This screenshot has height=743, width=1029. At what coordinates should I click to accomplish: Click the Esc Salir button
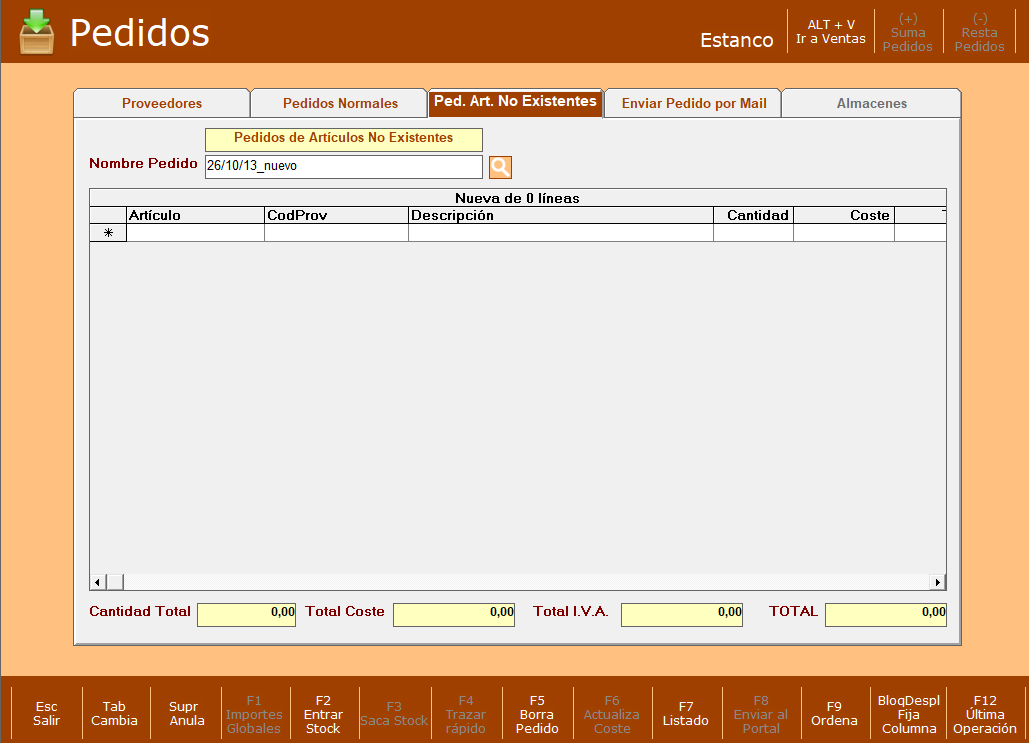(x=47, y=713)
